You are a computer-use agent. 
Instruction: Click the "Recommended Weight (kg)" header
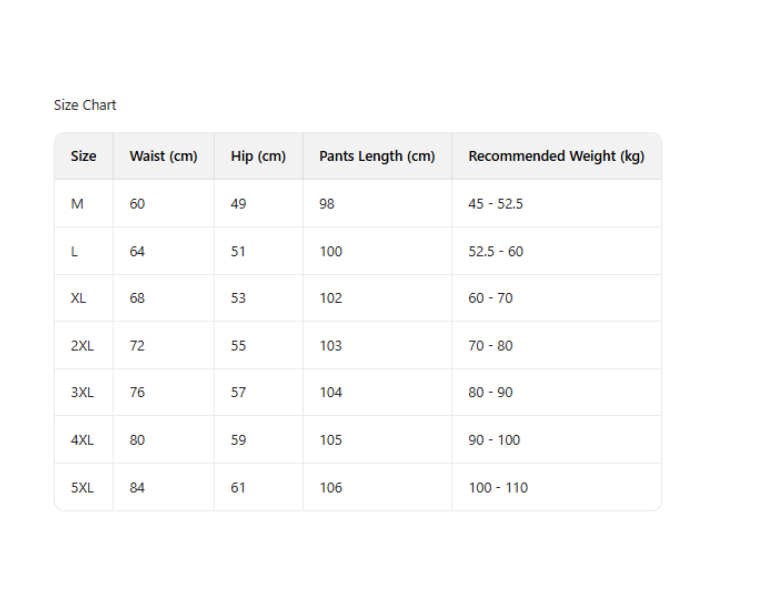coord(556,156)
